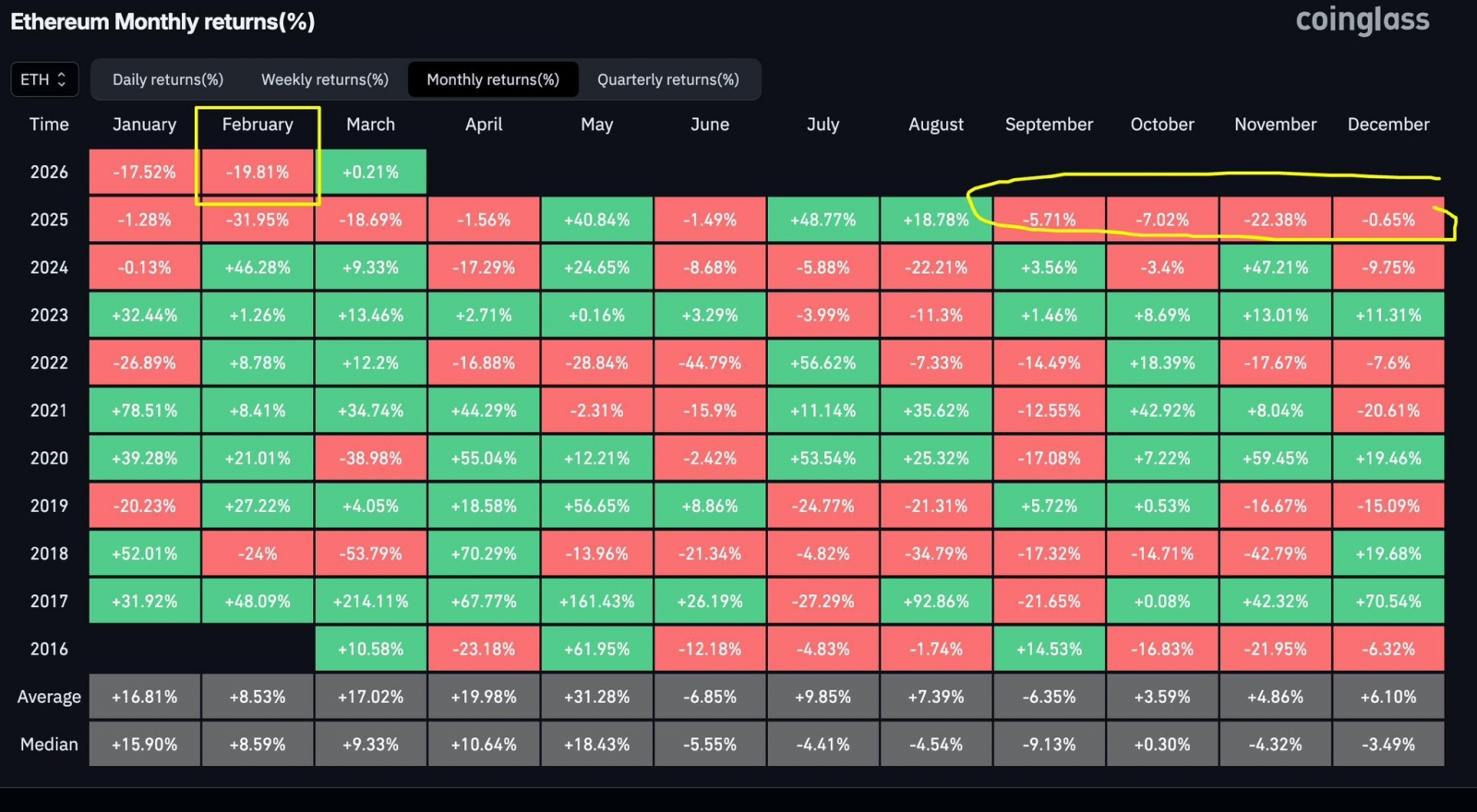This screenshot has width=1477, height=812.
Task: Click the September column header
Action: [x=1049, y=125]
